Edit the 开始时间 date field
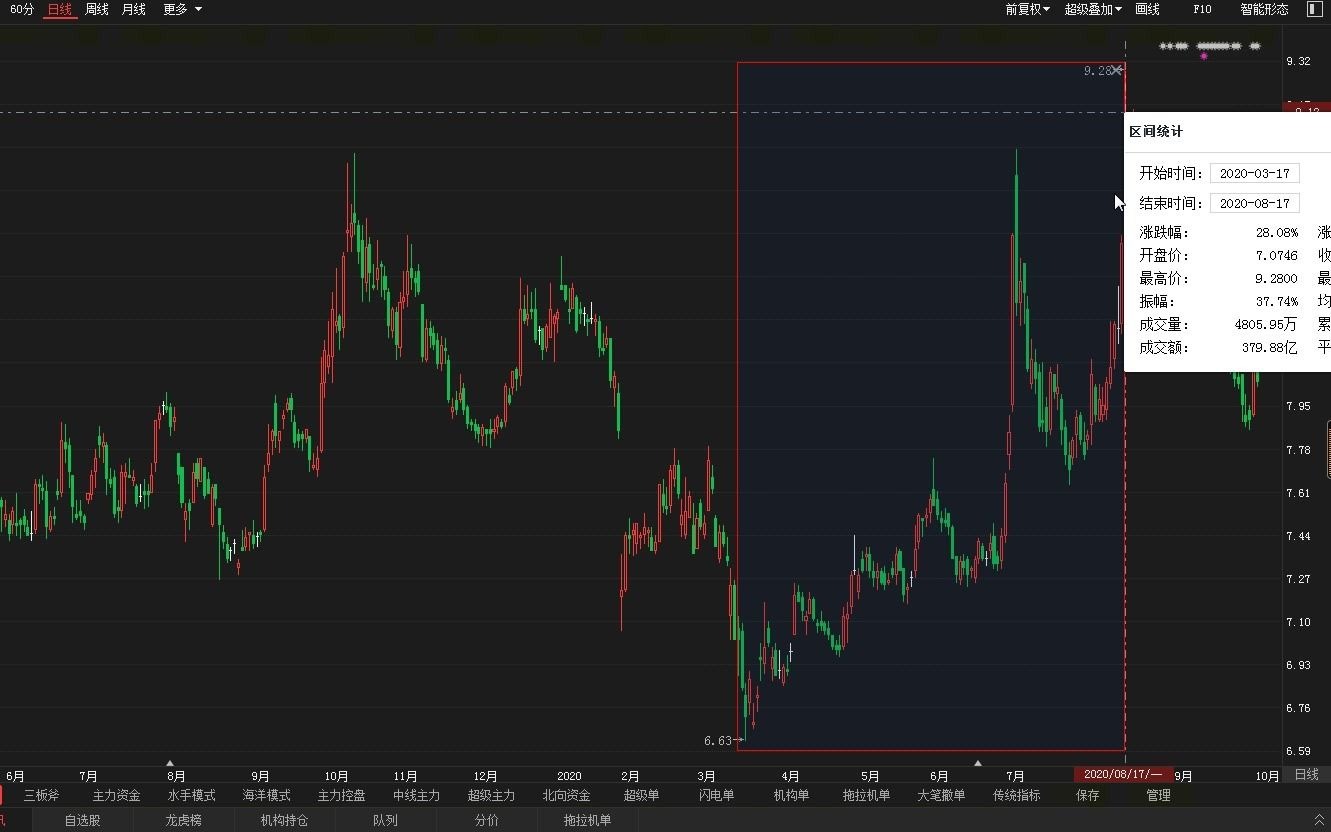The image size is (1331, 832). (x=1254, y=173)
